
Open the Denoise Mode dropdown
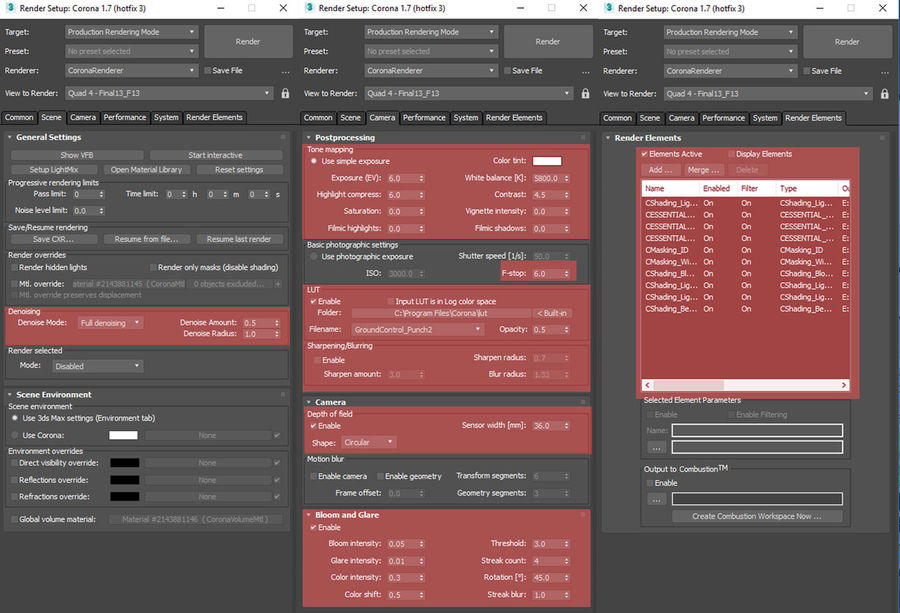(110, 323)
